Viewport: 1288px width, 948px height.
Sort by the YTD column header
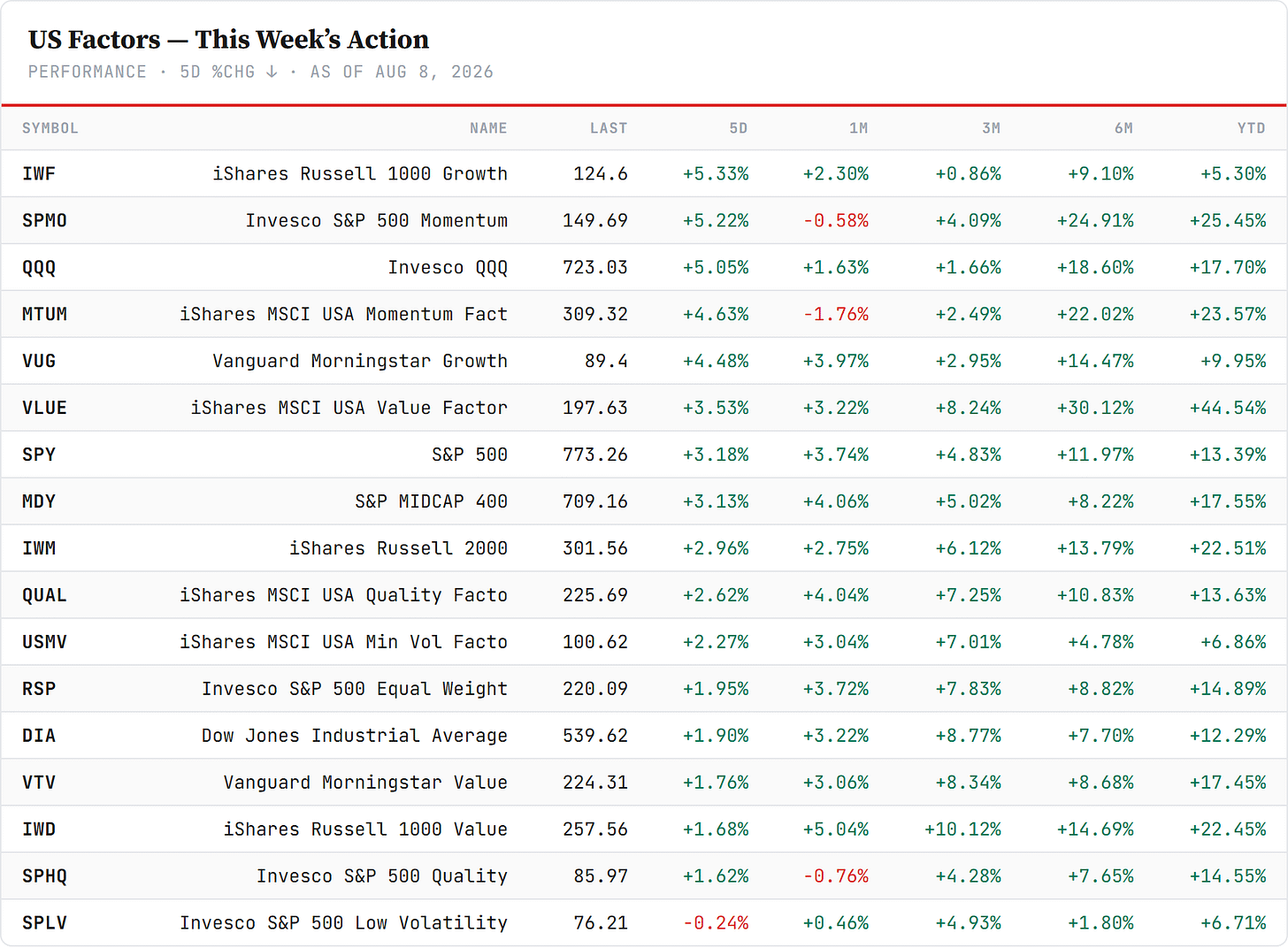tap(1251, 128)
